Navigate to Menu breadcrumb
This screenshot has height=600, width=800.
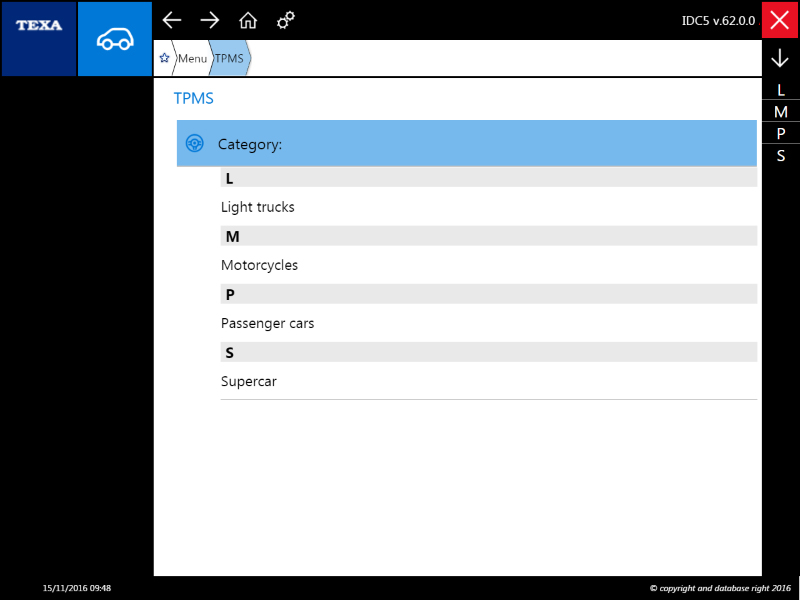pyautogui.click(x=192, y=59)
